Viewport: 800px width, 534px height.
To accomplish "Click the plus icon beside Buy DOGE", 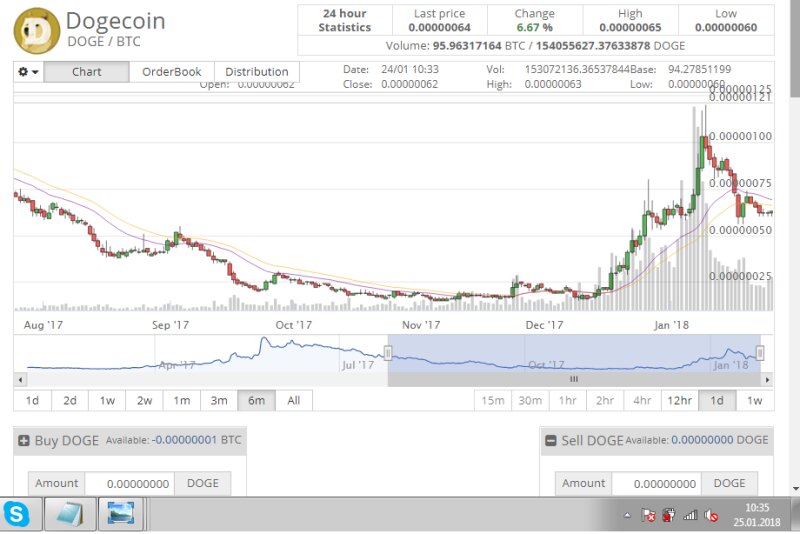I will [x=25, y=440].
